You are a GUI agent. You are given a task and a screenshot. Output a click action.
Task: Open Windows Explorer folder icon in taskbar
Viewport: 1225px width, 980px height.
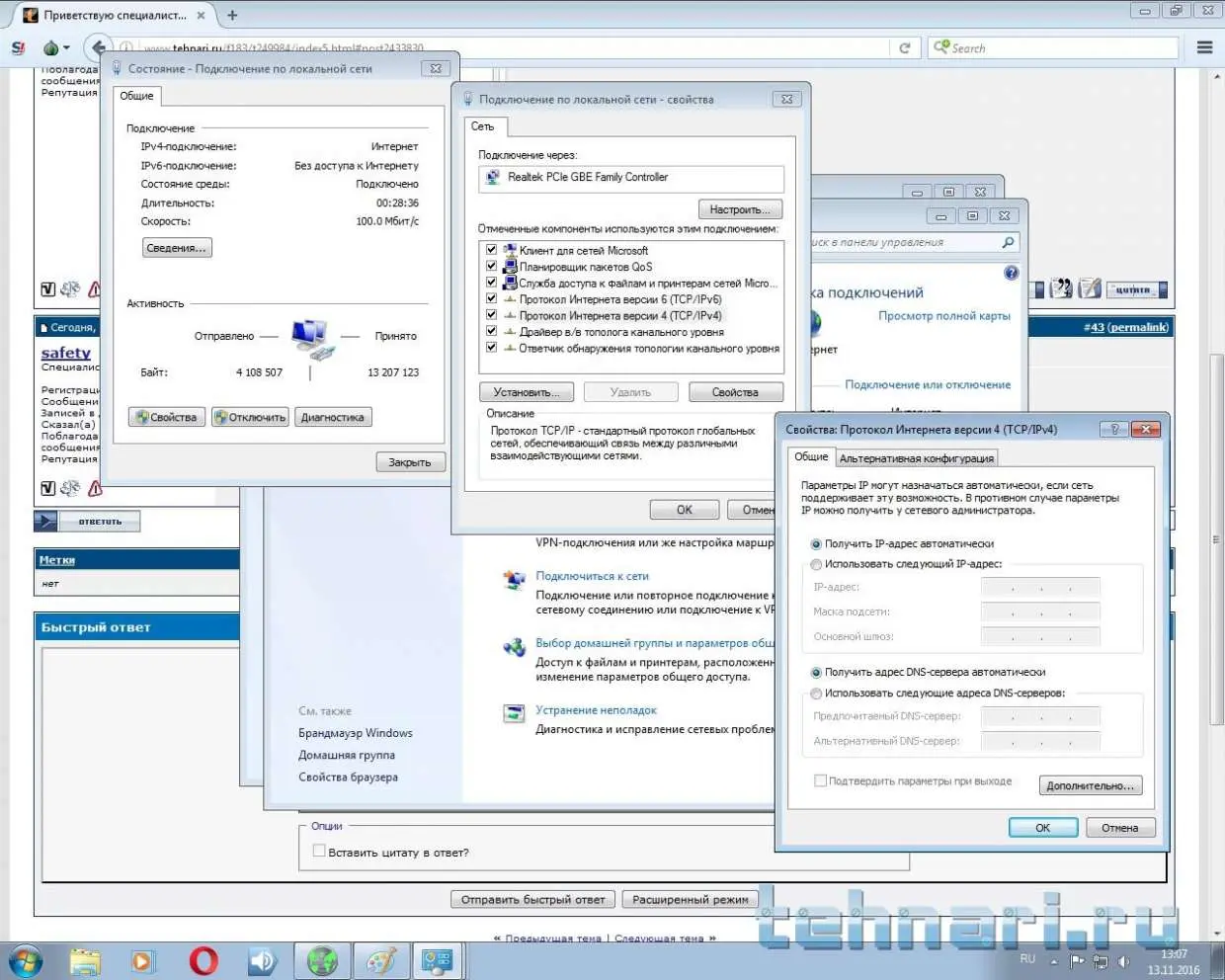(86, 960)
